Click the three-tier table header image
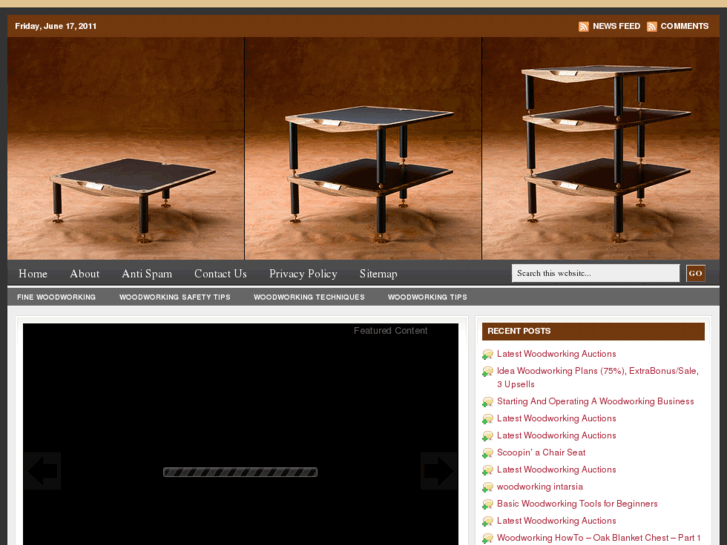 coord(601,148)
